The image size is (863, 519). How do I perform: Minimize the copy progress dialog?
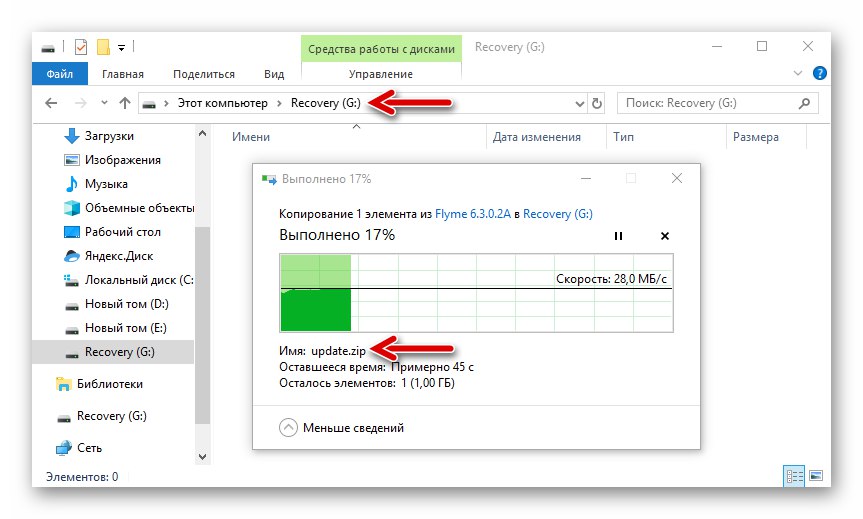pos(586,178)
